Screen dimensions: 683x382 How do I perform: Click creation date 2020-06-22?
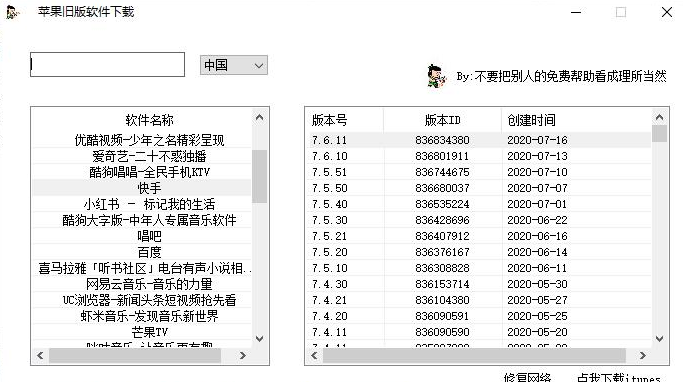click(x=537, y=220)
